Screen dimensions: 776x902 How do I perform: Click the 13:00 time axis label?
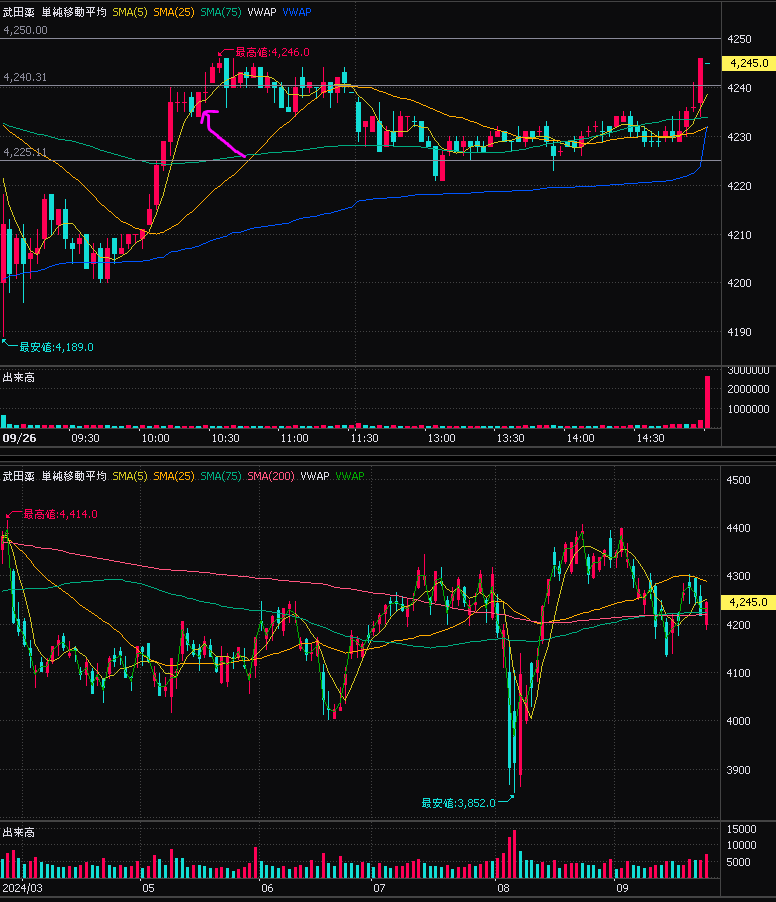[x=441, y=438]
